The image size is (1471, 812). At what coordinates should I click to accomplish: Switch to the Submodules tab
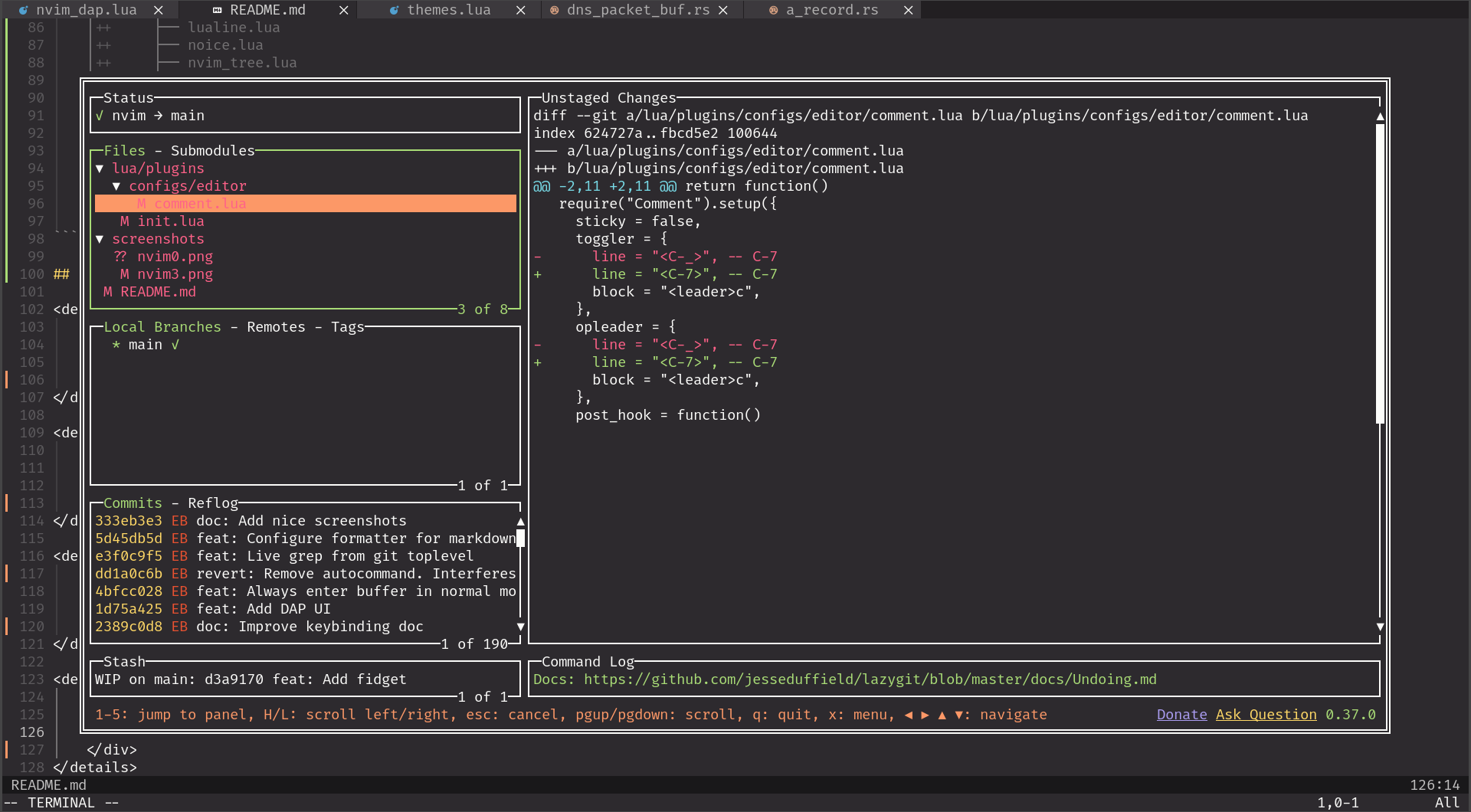212,151
